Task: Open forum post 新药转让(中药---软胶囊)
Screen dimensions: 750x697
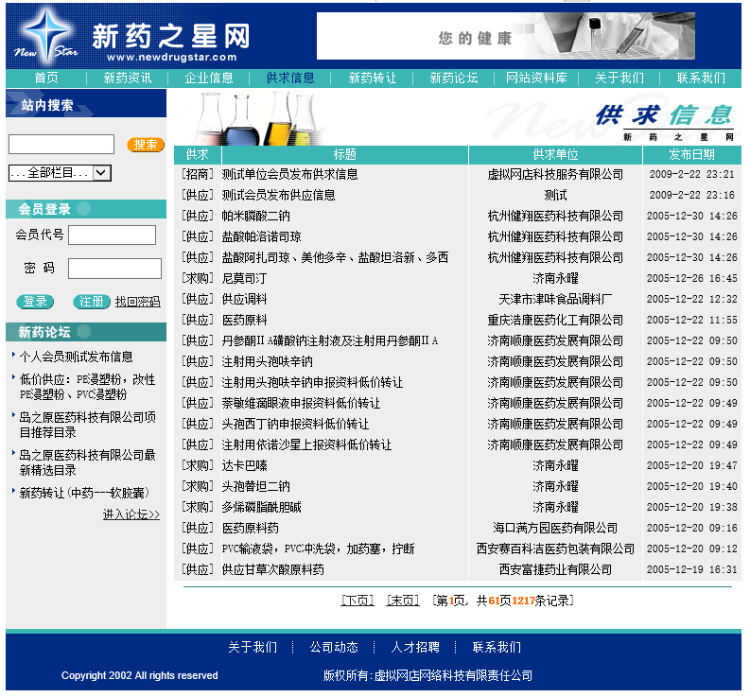Action: 84,493
